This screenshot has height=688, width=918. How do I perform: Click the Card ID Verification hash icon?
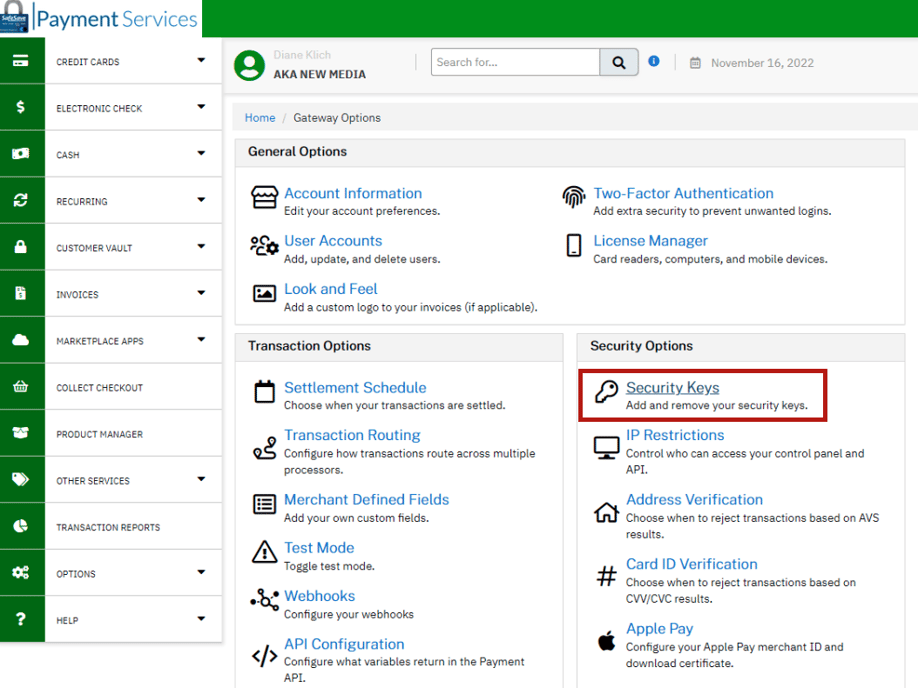coord(607,576)
